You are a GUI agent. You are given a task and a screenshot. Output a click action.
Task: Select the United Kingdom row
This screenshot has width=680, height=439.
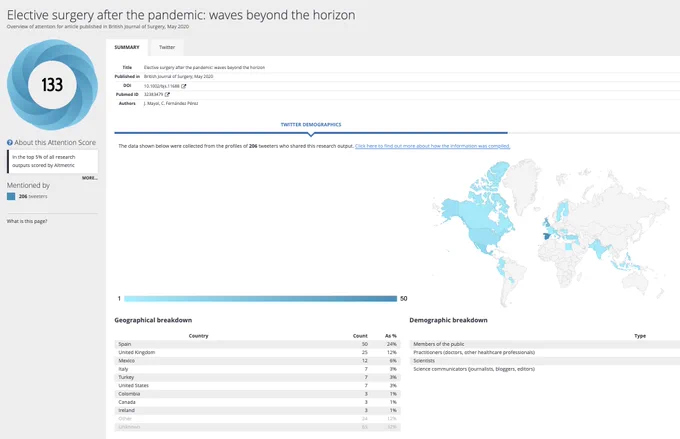[x=258, y=352]
